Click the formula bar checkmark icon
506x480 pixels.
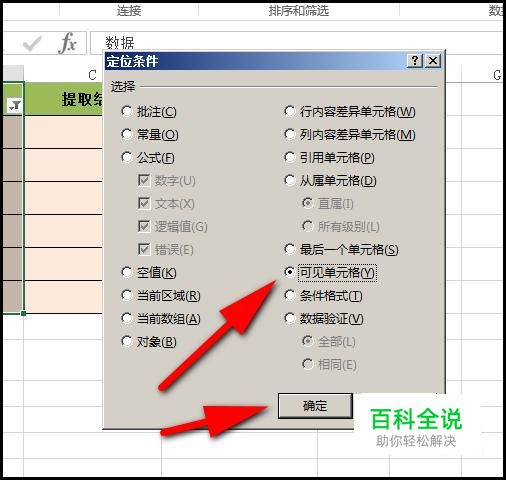pyautogui.click(x=32, y=43)
